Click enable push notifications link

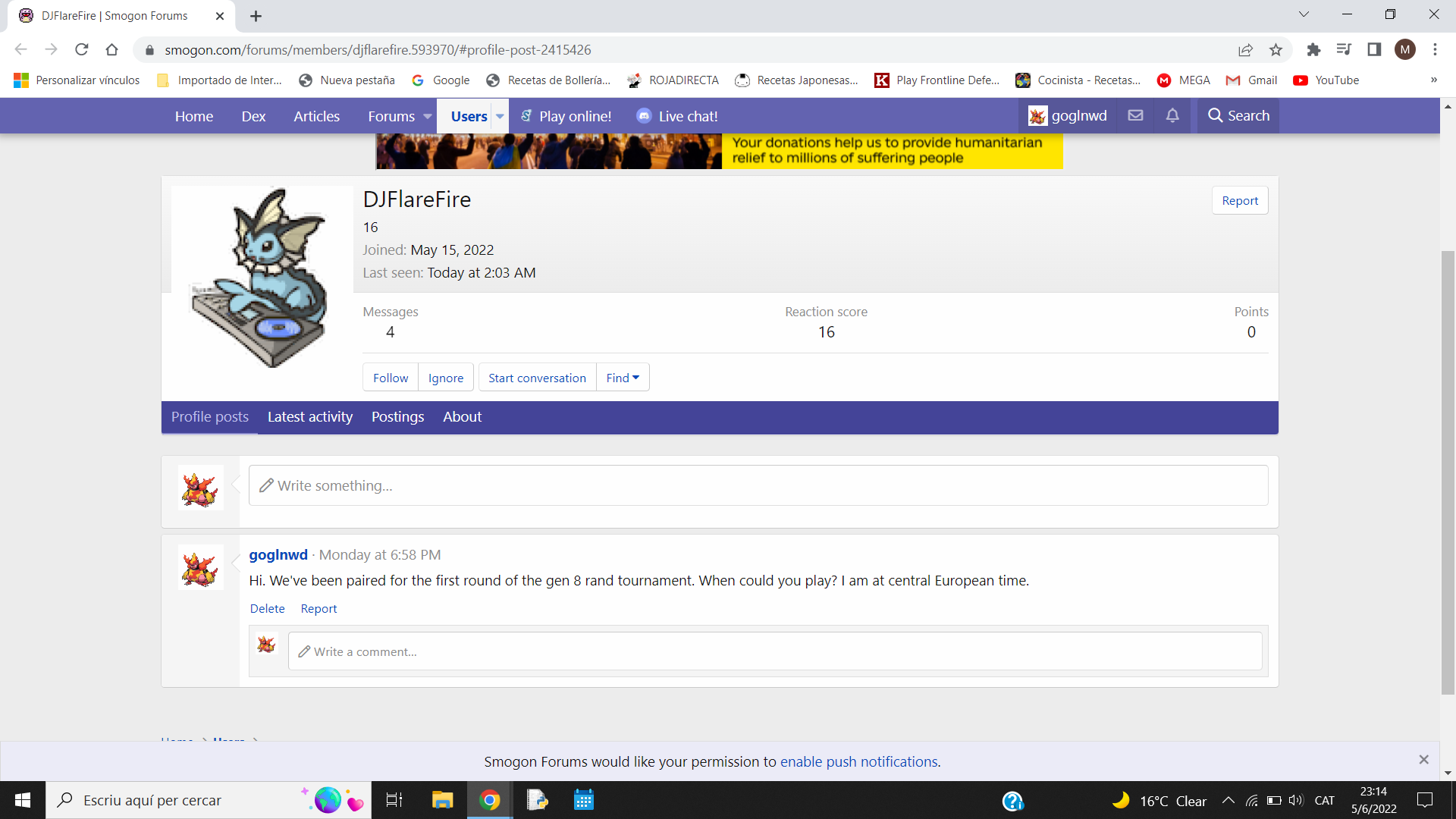tap(858, 761)
